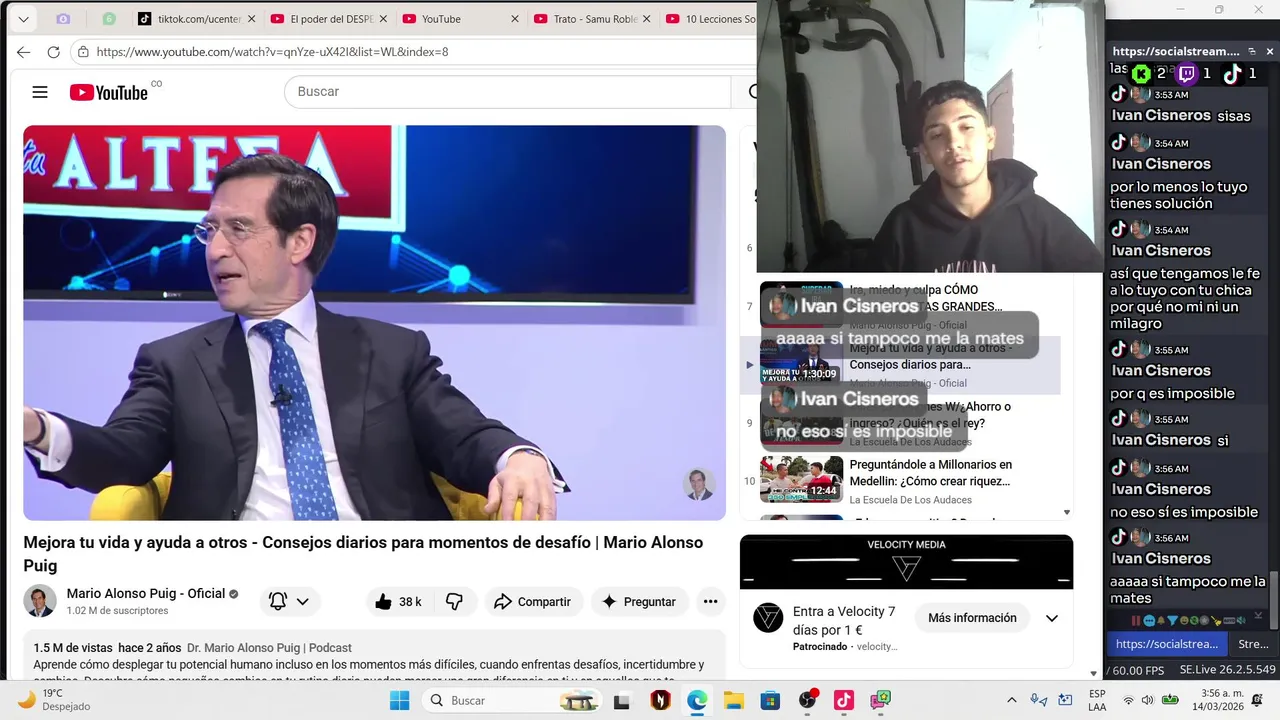1280x720 pixels.
Task: Dislike the video
Action: tap(454, 601)
